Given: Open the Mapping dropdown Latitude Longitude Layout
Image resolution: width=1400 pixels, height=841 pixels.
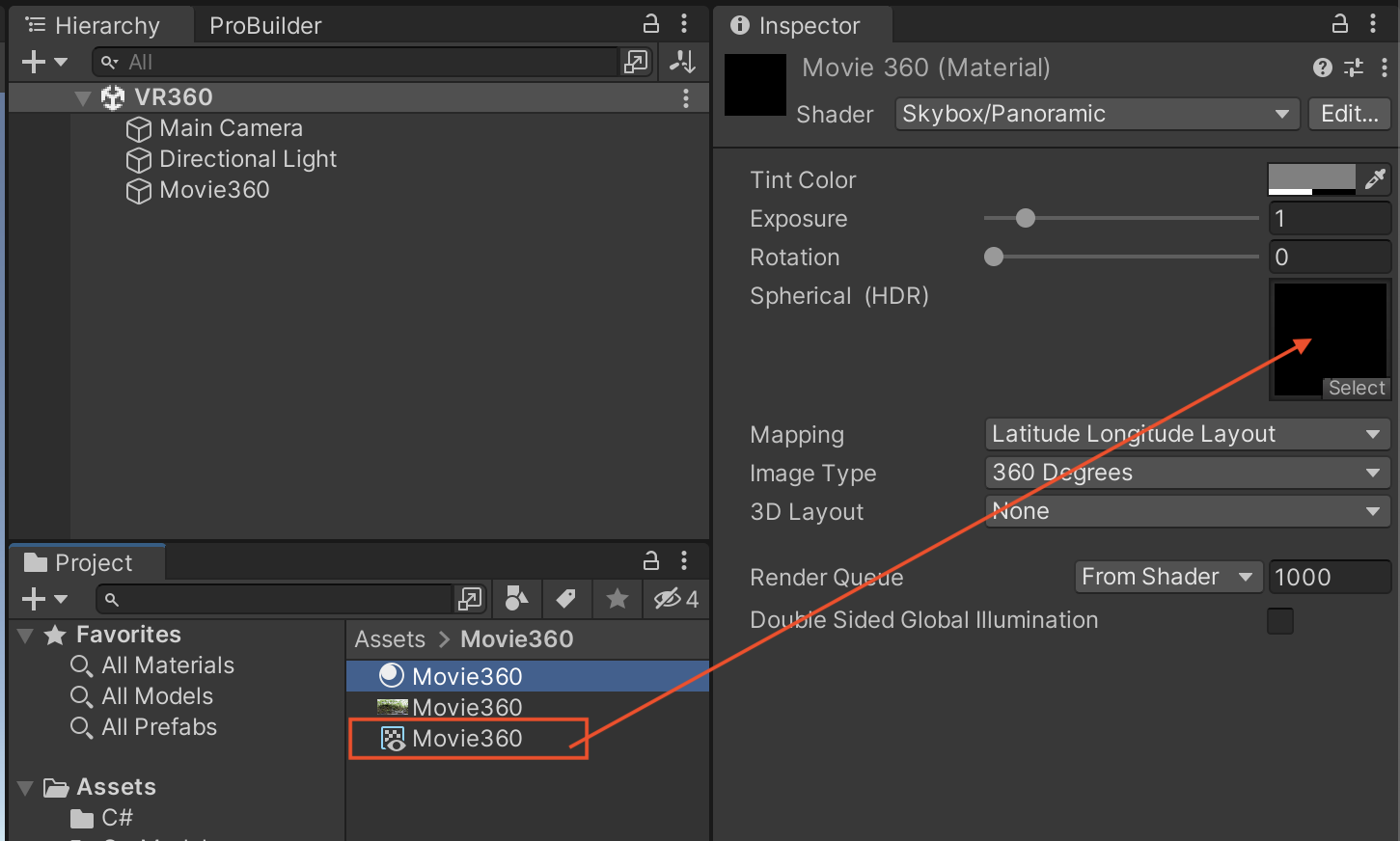Looking at the screenshot, I should 1186,434.
